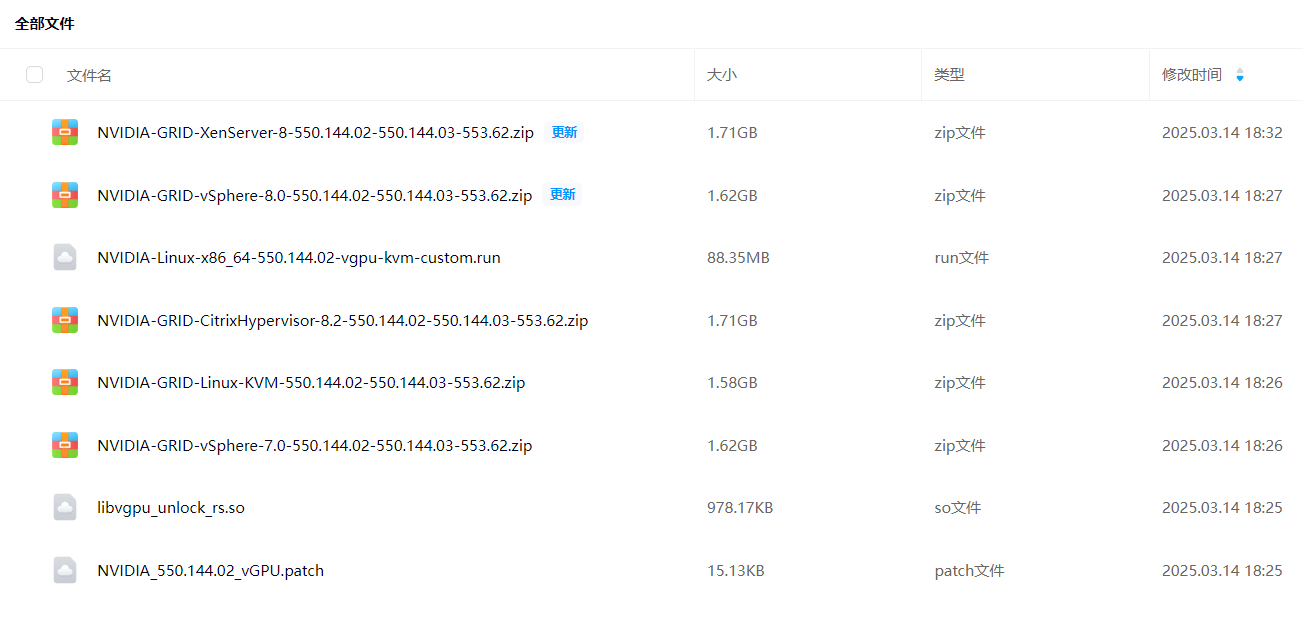Click the 15.13KB size value
Image resolution: width=1303 pixels, height=623 pixels.
736,571
